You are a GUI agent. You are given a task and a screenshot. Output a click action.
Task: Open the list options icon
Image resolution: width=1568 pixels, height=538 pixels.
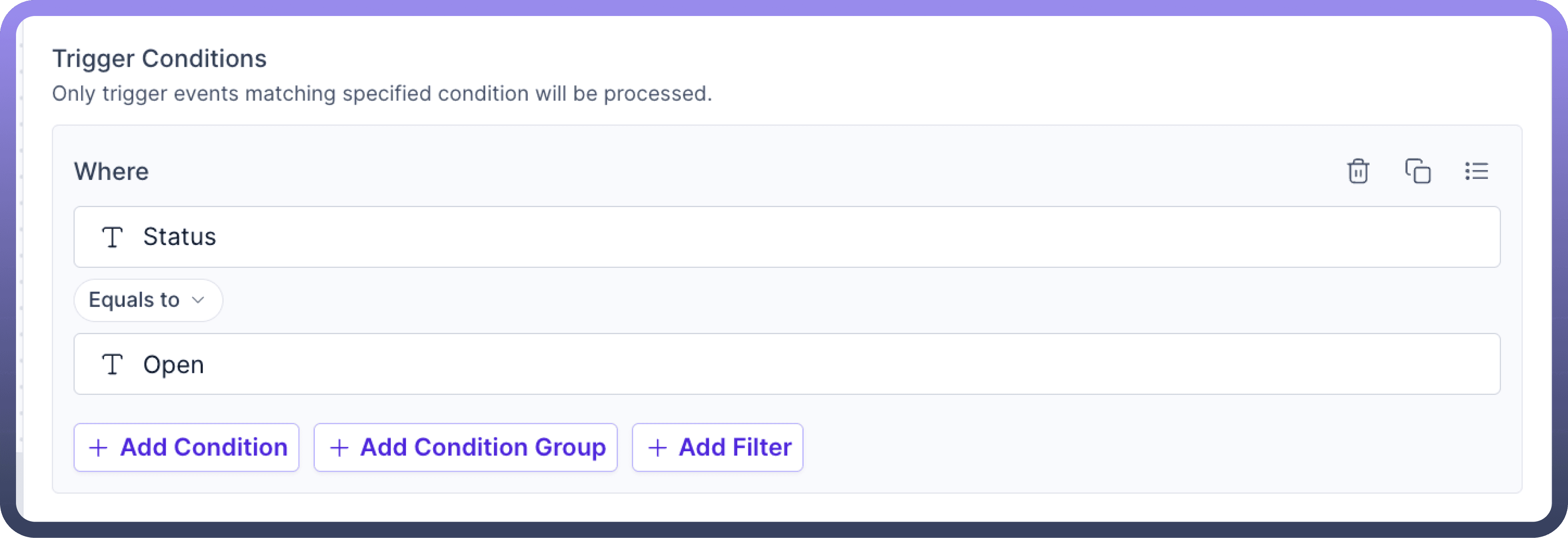coord(1476,171)
